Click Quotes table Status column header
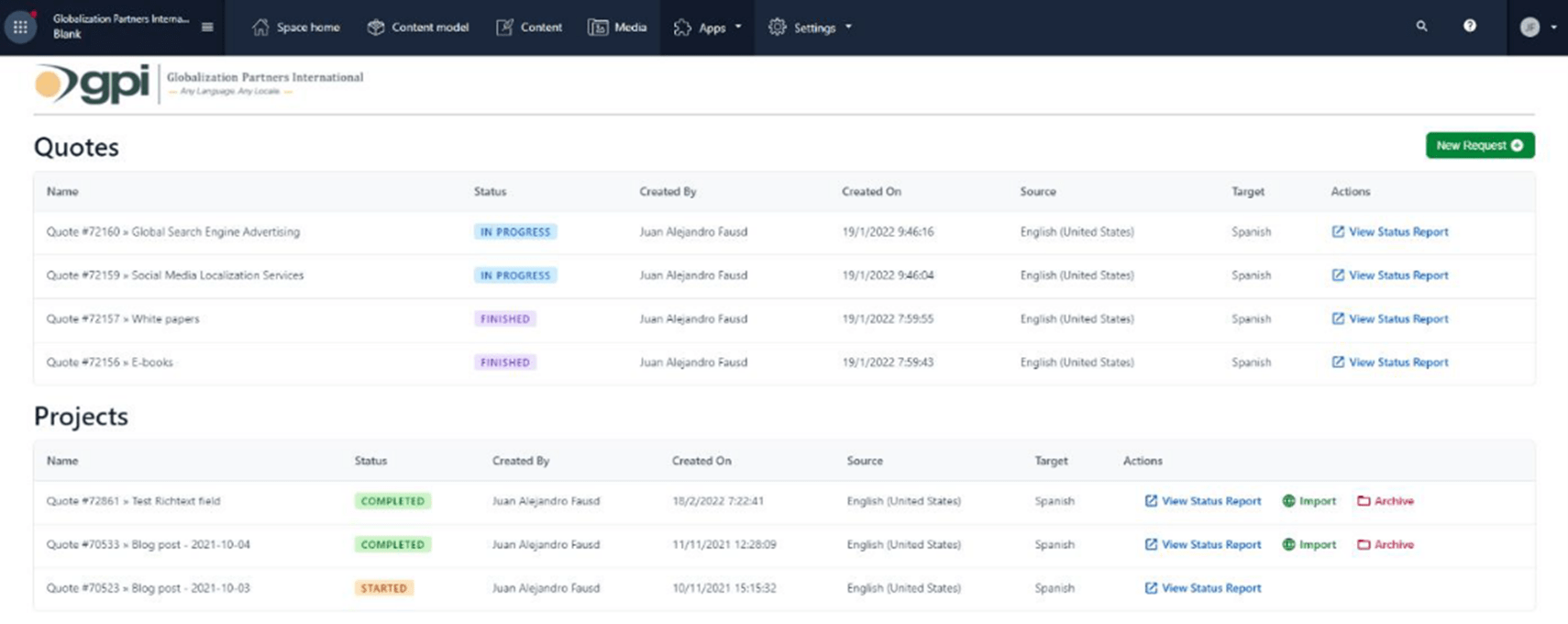Screen dimensions: 1568x624 [x=490, y=192]
